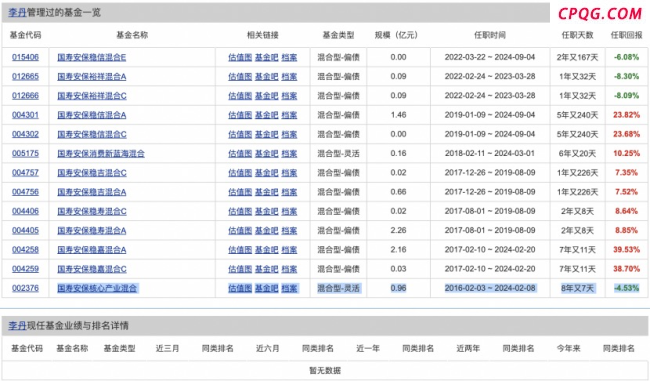Open fund code 004258
The height and width of the screenshot is (381, 650).
[x=25, y=250]
